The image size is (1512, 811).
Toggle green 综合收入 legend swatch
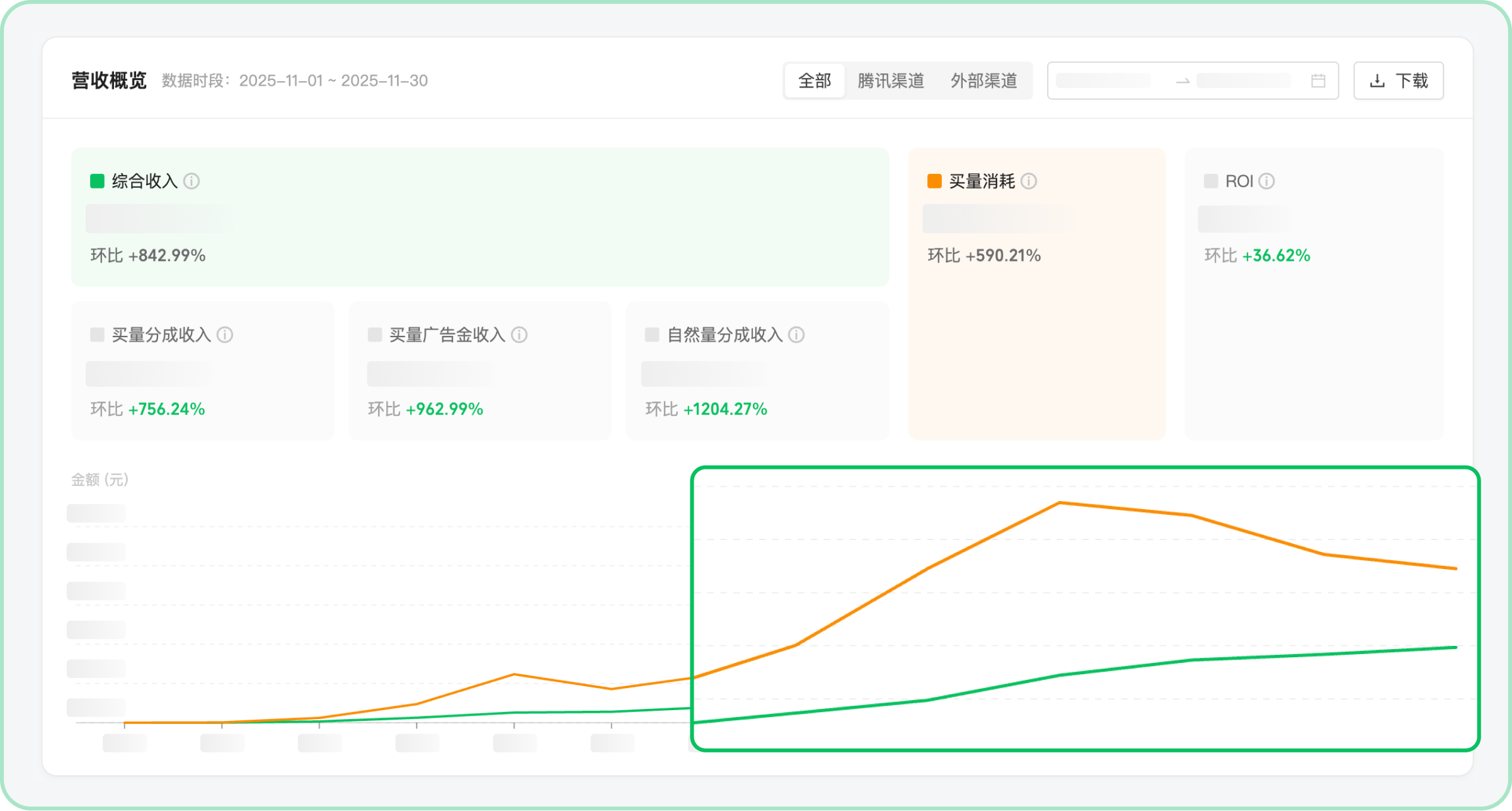point(97,181)
